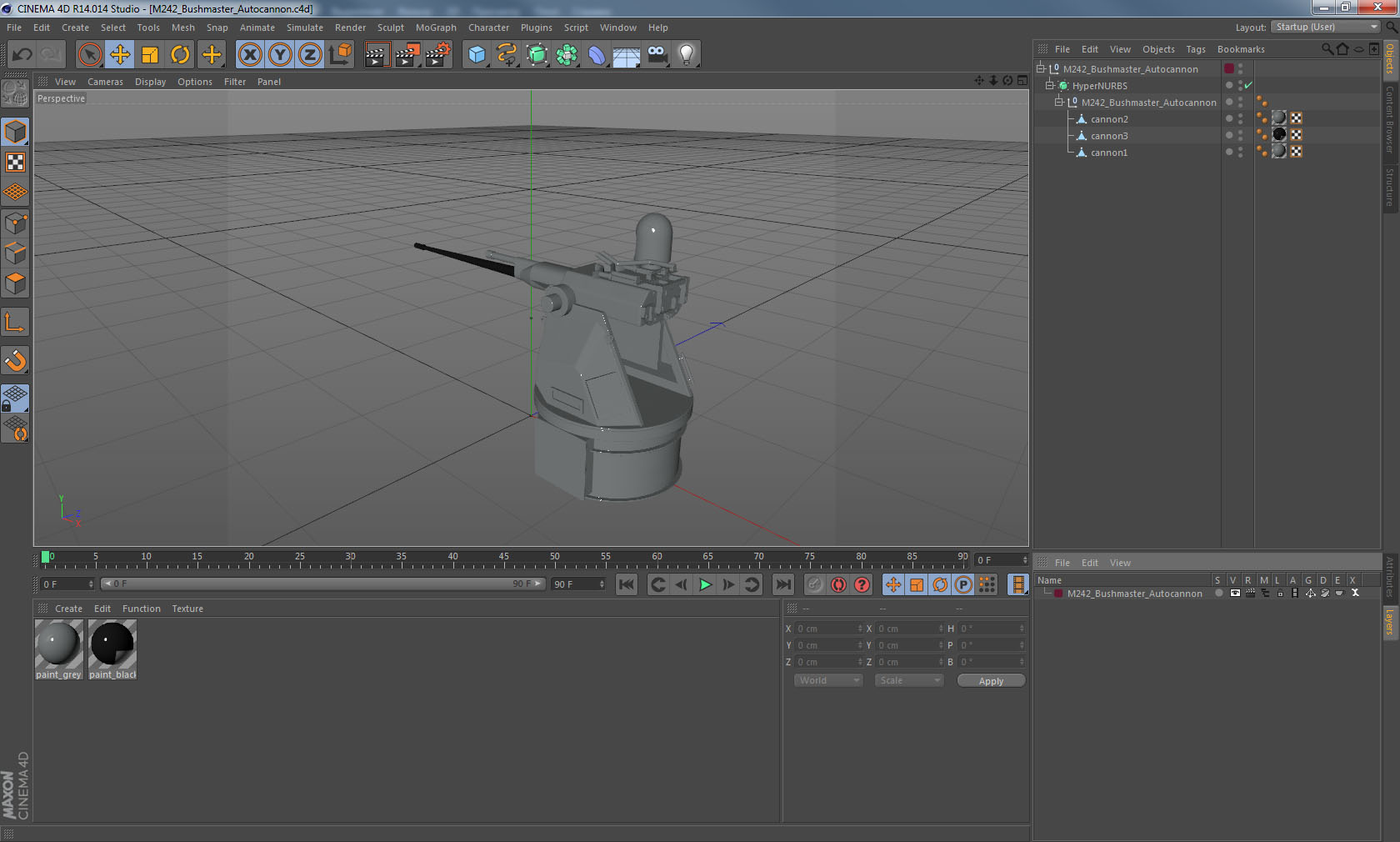Open the Sculpt menu
The width and height of the screenshot is (1400, 842).
click(391, 28)
